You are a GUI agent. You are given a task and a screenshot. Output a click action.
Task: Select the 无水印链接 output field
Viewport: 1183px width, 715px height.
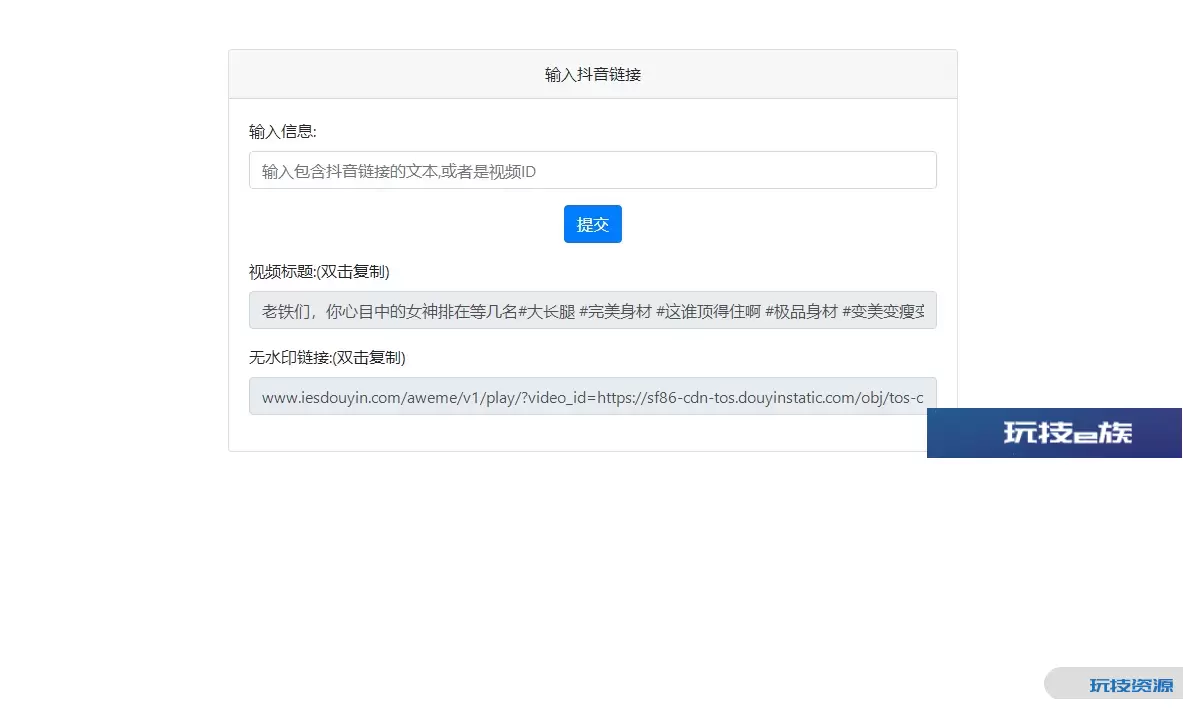592,396
